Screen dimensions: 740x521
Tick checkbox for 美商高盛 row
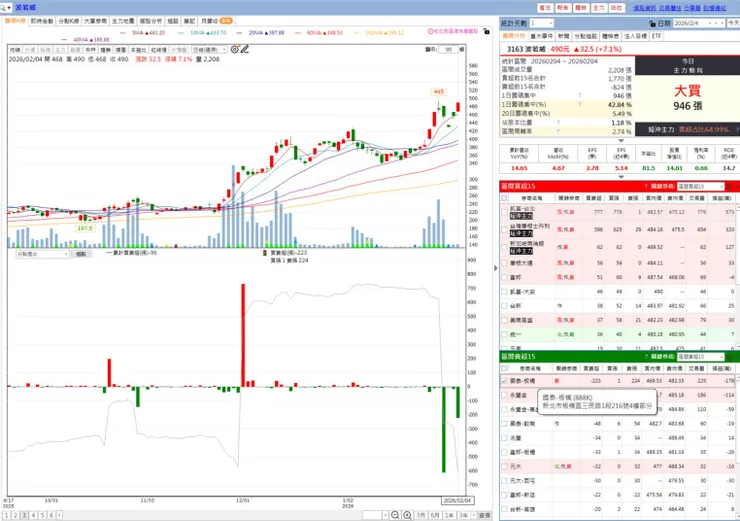click(x=504, y=320)
